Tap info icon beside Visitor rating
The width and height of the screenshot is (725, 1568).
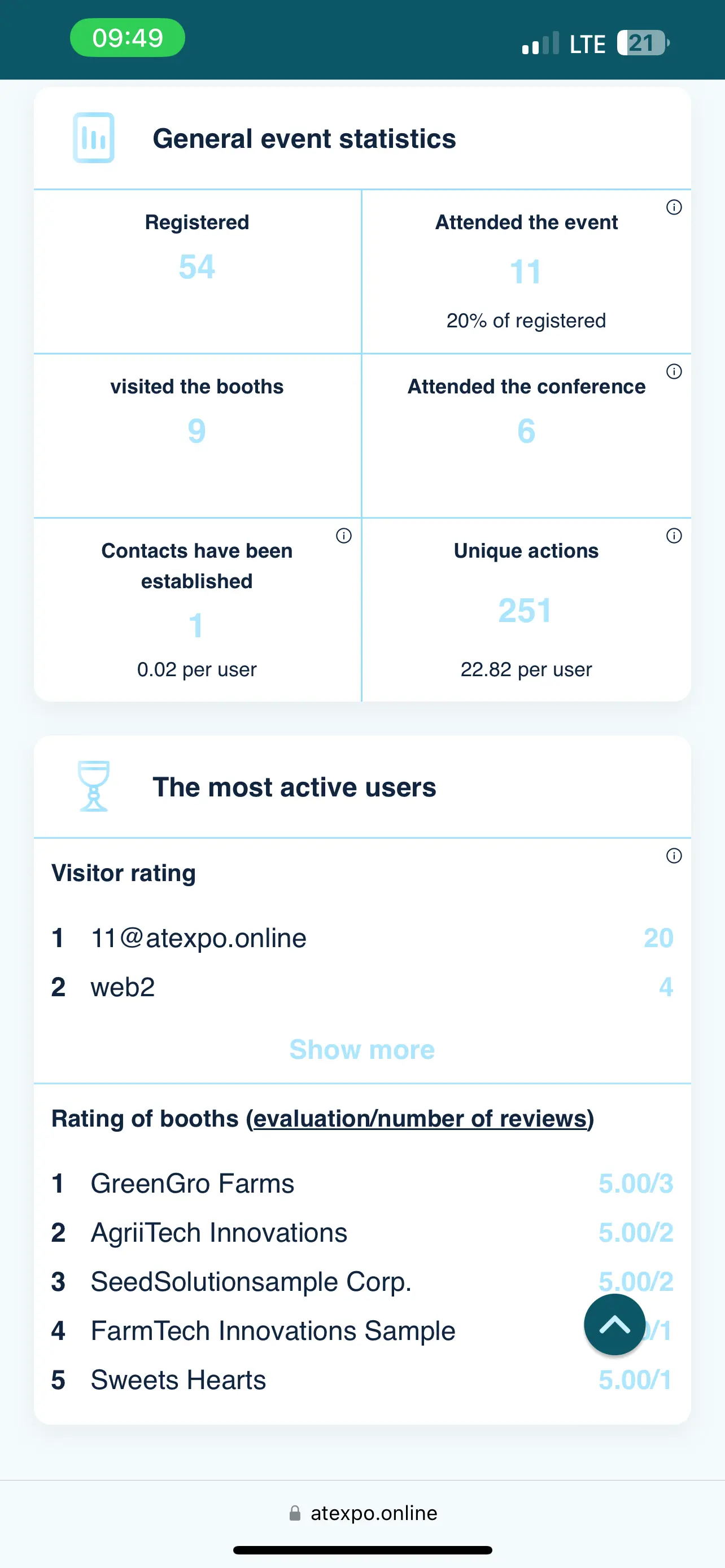click(674, 856)
